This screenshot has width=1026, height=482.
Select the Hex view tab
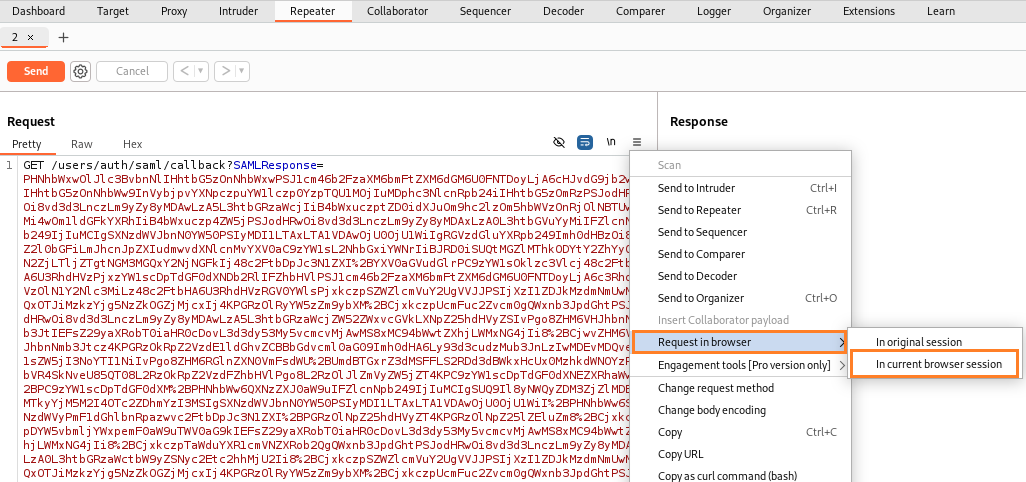pos(132,144)
